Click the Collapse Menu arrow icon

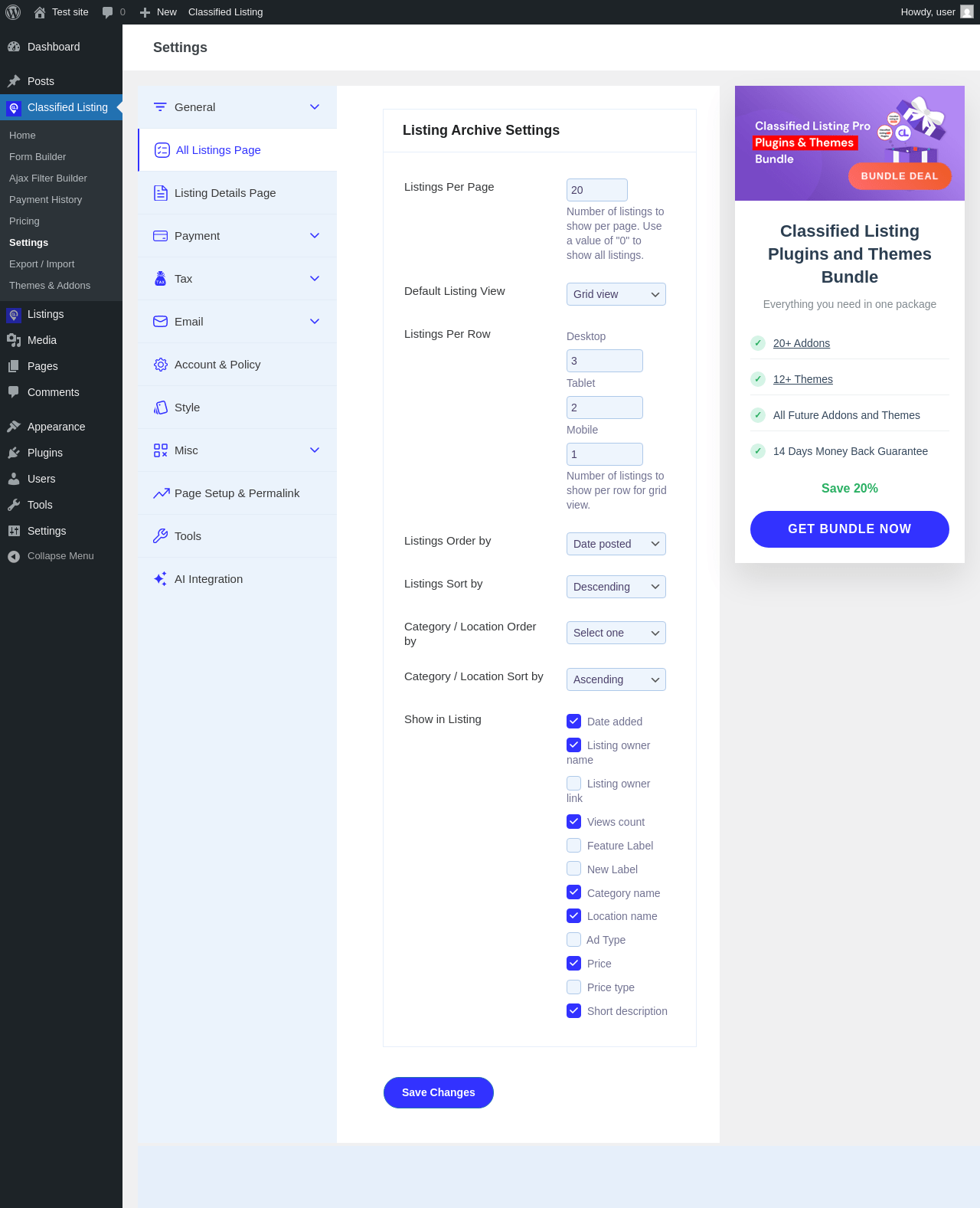(x=14, y=556)
